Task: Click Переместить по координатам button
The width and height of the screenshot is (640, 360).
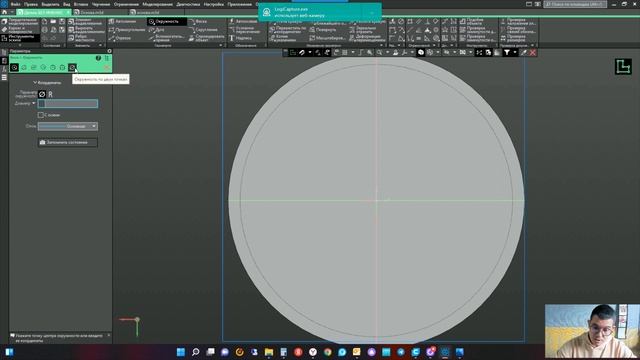Action: click(288, 30)
